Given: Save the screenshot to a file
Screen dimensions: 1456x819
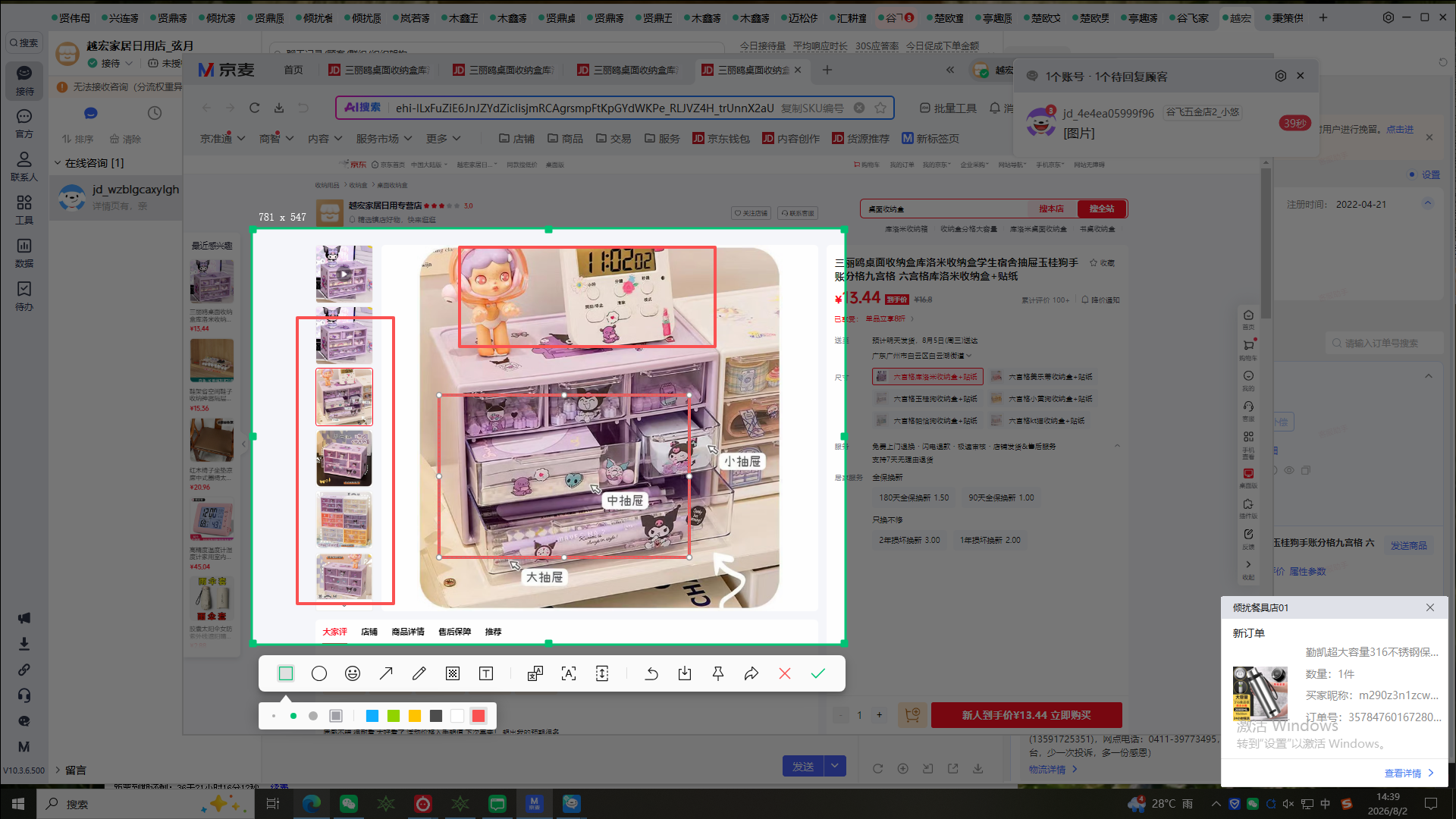Looking at the screenshot, I should pyautogui.click(x=685, y=673).
